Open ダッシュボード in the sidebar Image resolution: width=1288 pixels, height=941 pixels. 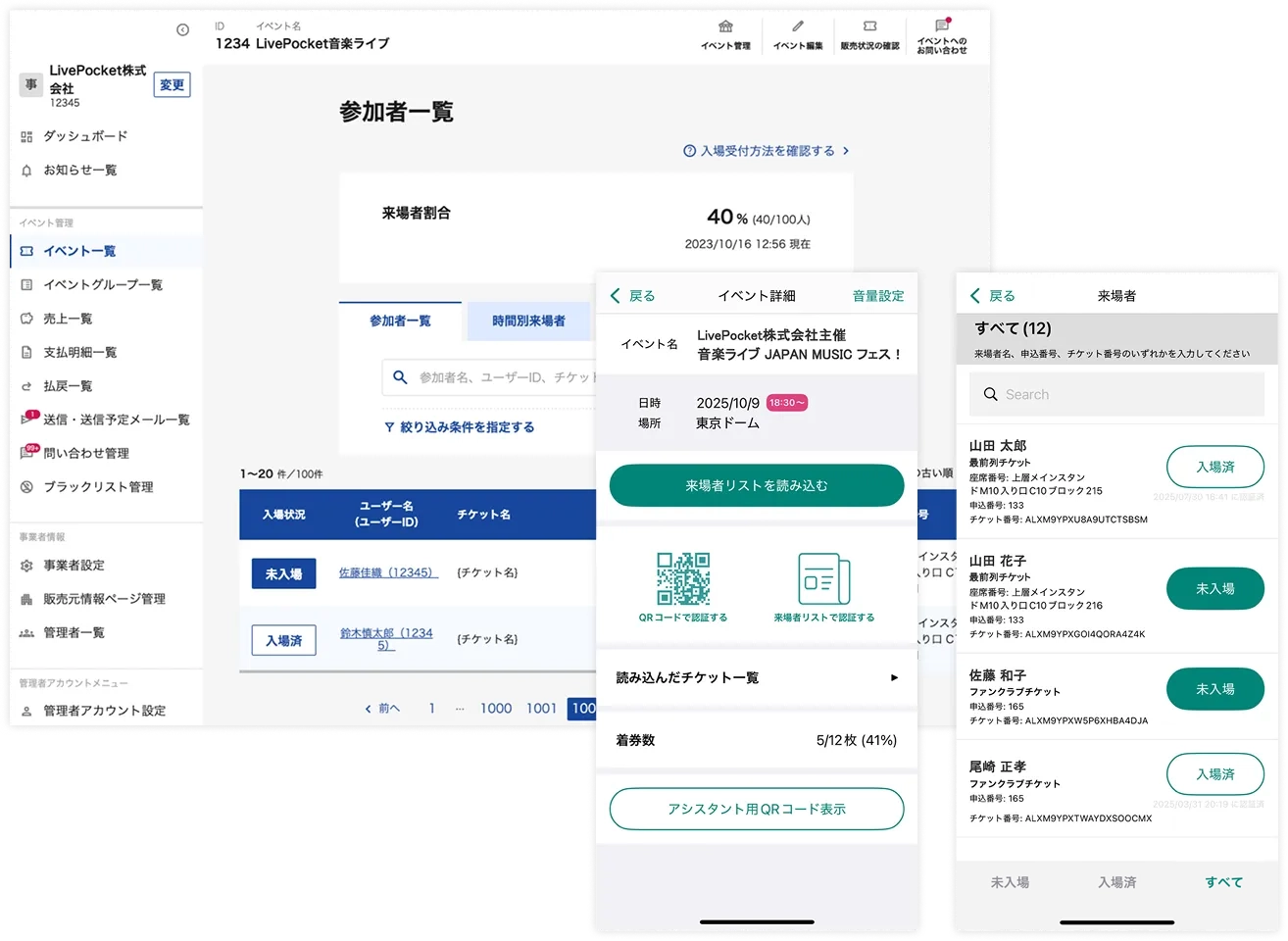pos(84,136)
